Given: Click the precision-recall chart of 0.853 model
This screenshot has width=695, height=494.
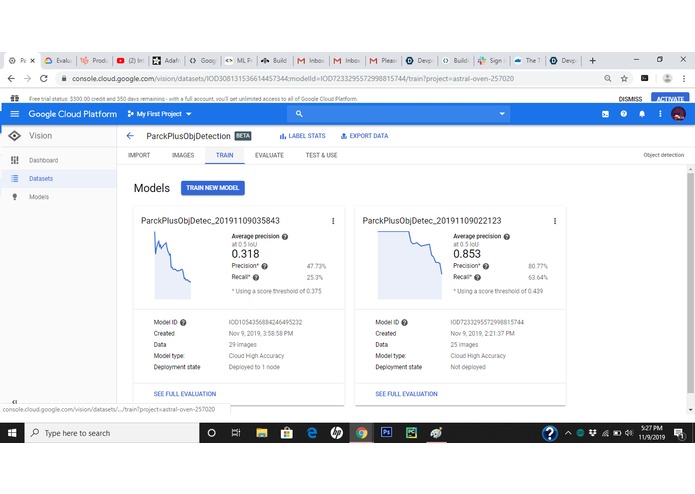Looking at the screenshot, I should pyautogui.click(x=410, y=265).
